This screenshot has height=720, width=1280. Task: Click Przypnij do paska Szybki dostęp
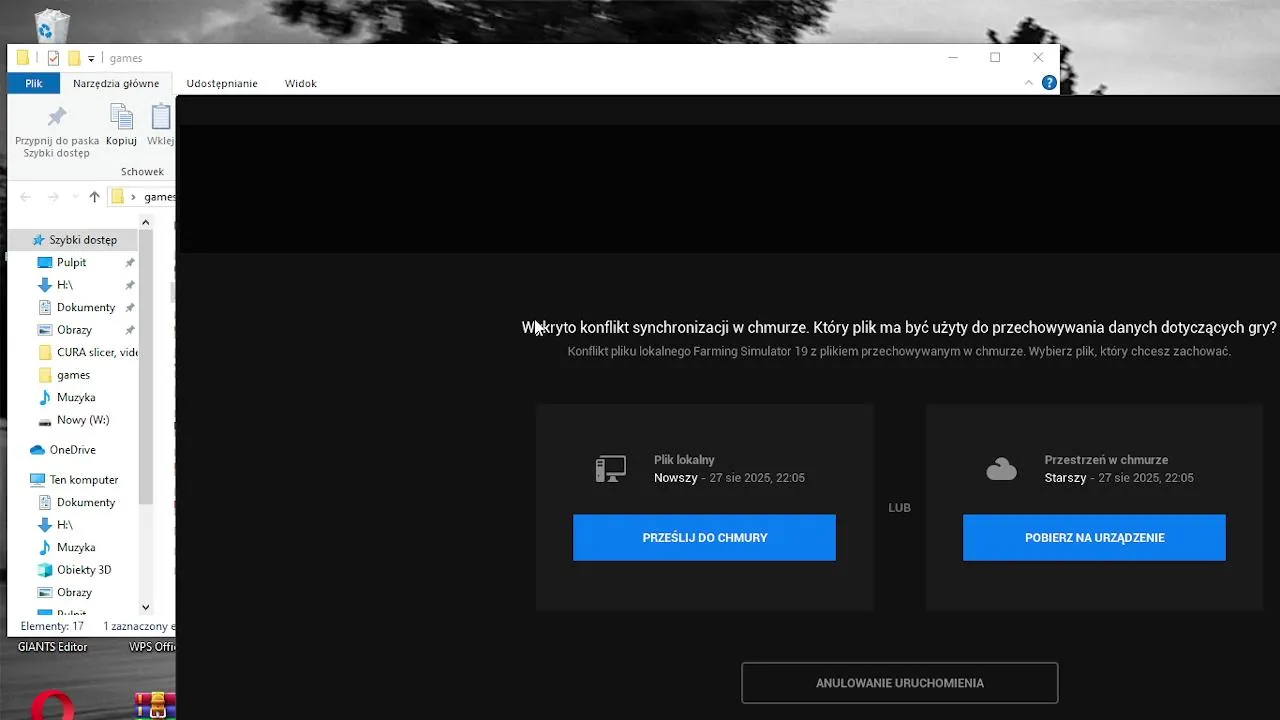pos(57,132)
